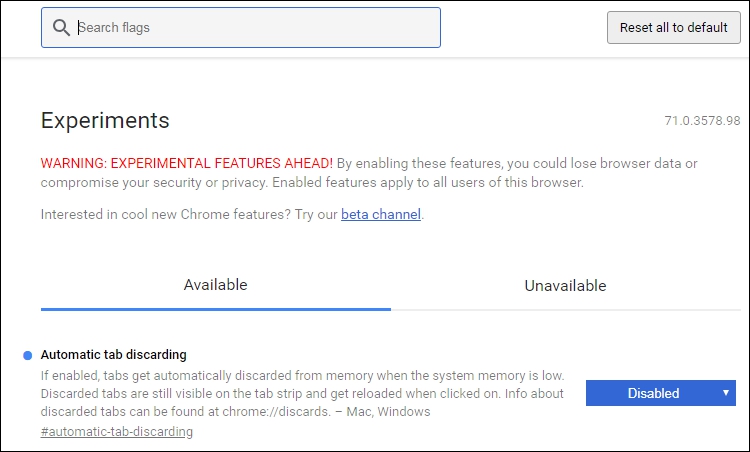Open the #automatic-tab-discarding anchor link
This screenshot has height=452, width=750.
pyautogui.click(x=117, y=431)
